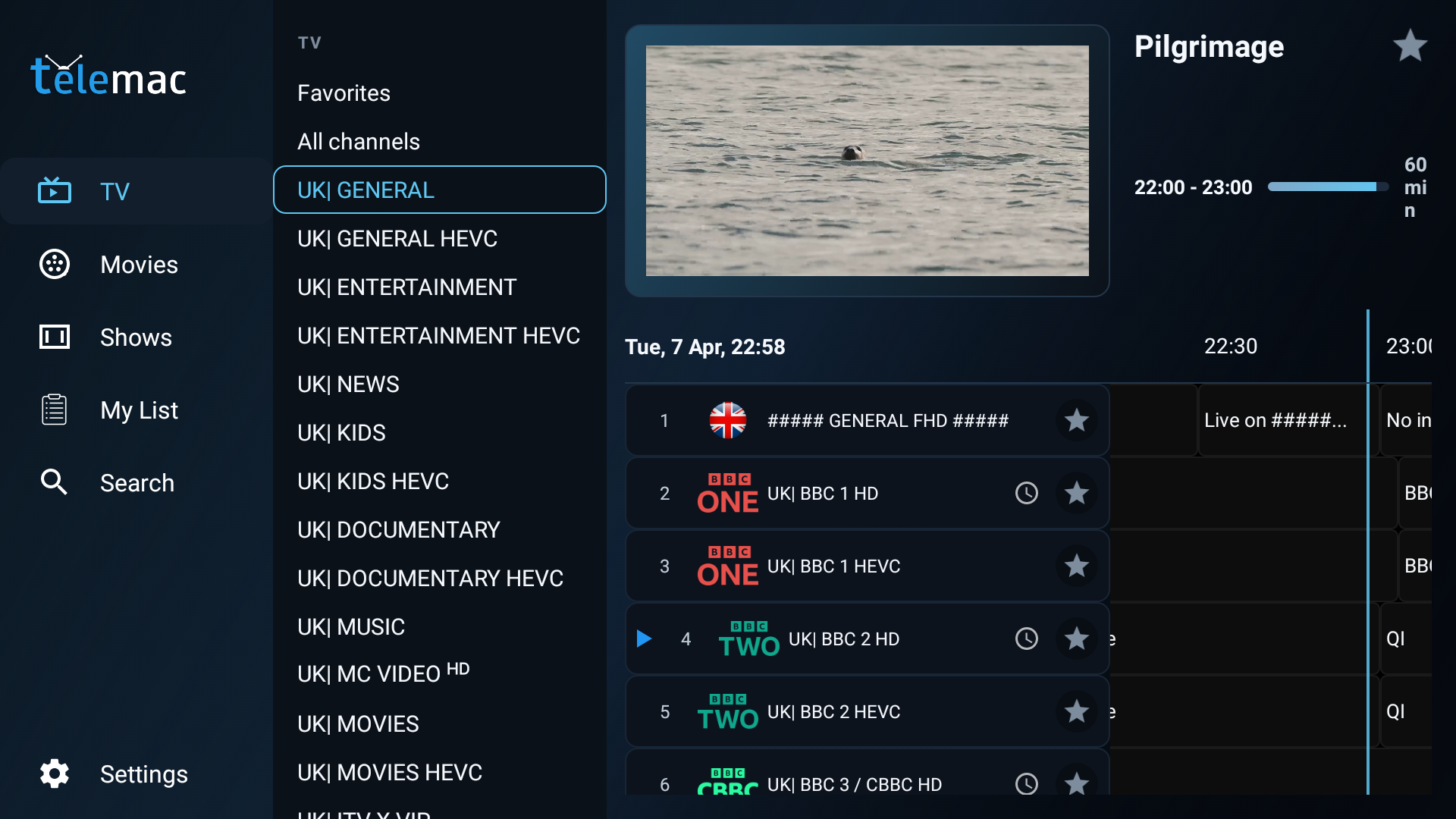Screen dimensions: 1456x819
Task: Click the Pilgrimage progress bar
Action: 1327,187
